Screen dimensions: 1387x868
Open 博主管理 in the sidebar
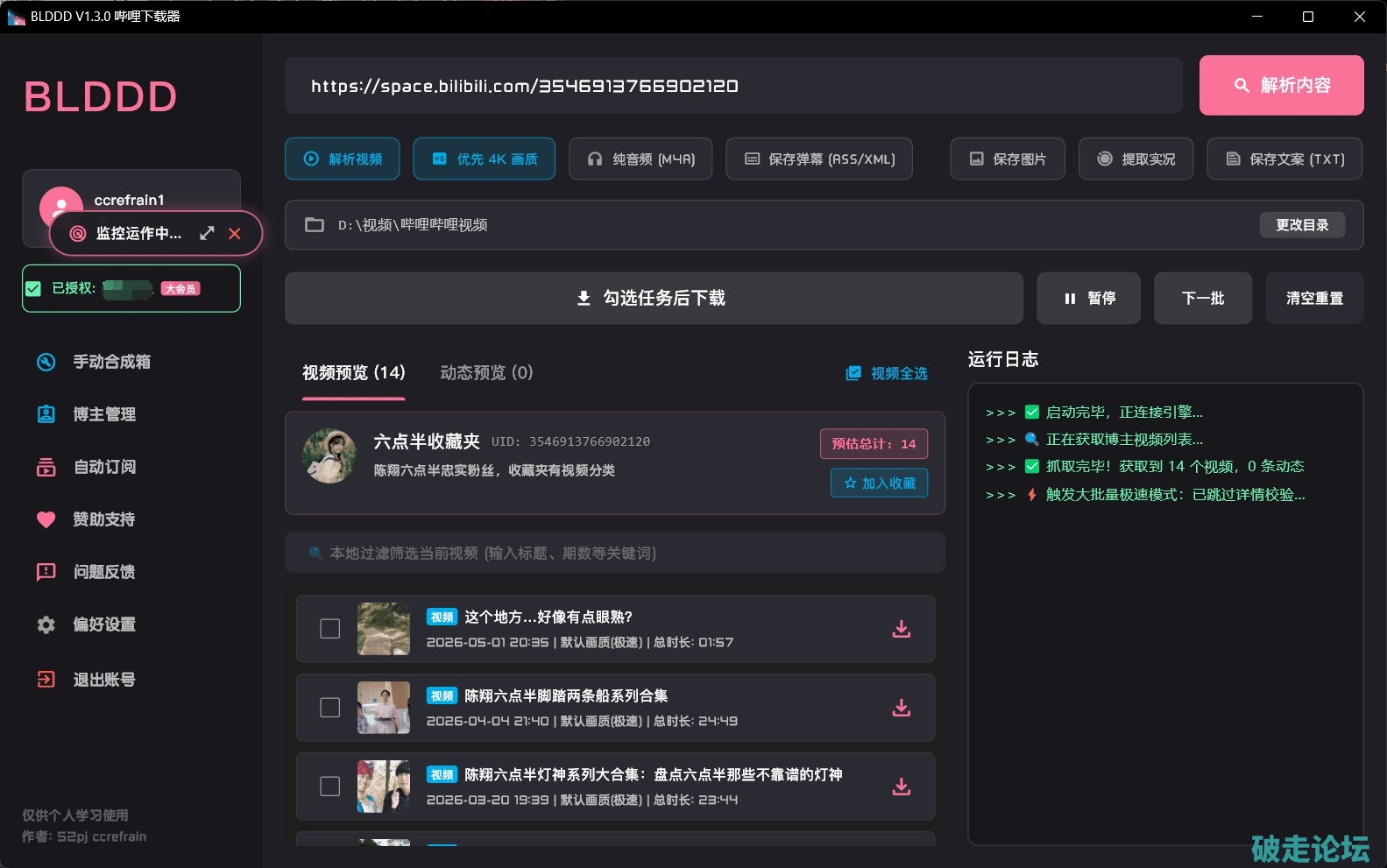104,414
